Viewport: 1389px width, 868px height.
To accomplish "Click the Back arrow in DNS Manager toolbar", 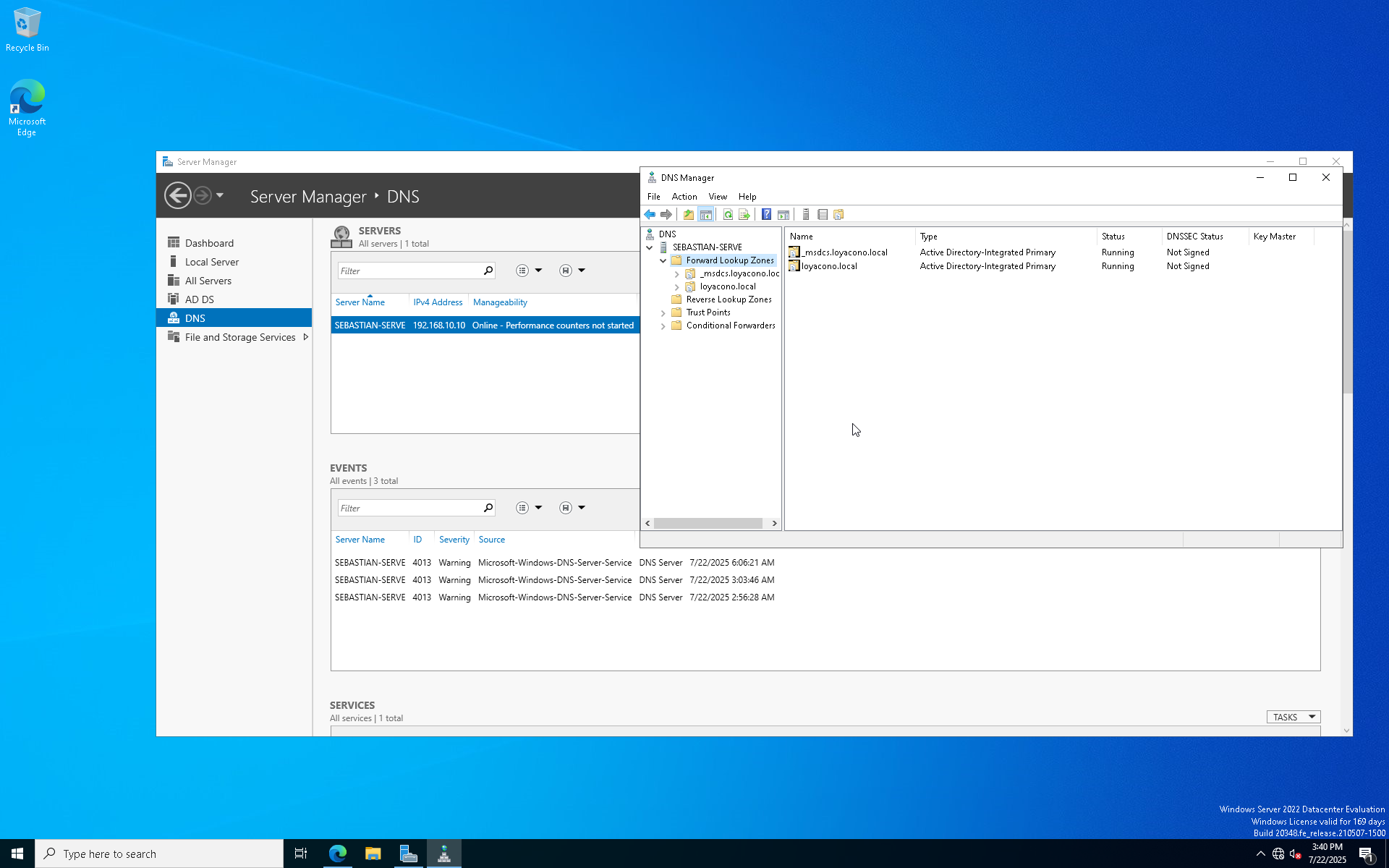I will tap(650, 214).
